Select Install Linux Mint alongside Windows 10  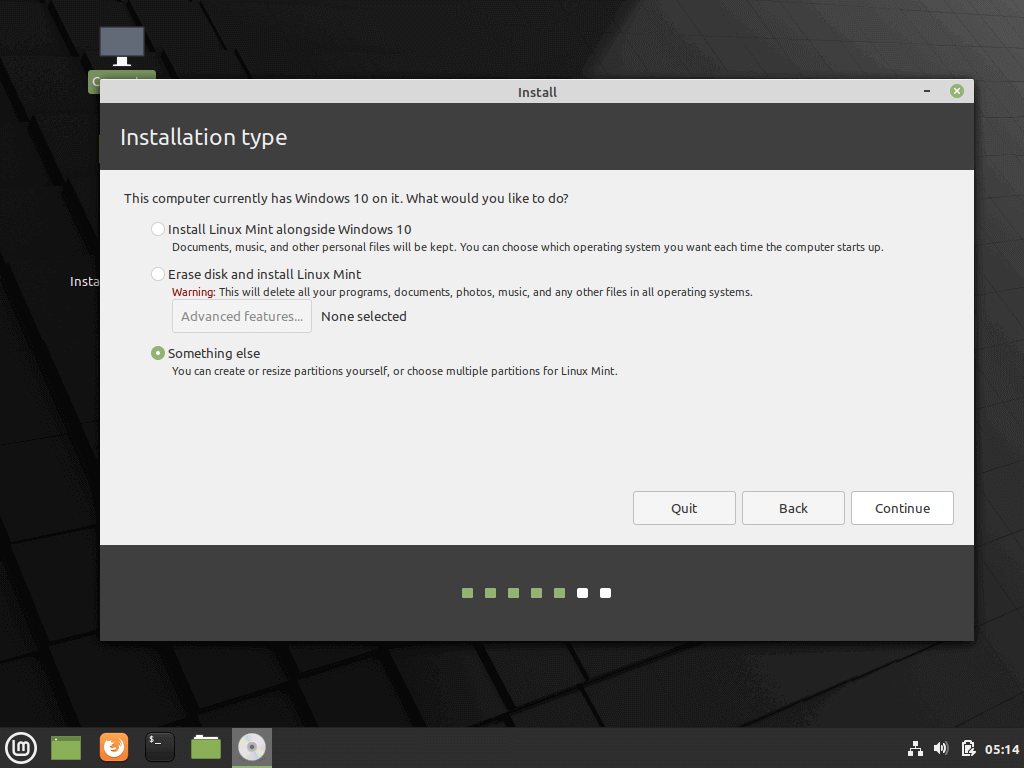[158, 229]
